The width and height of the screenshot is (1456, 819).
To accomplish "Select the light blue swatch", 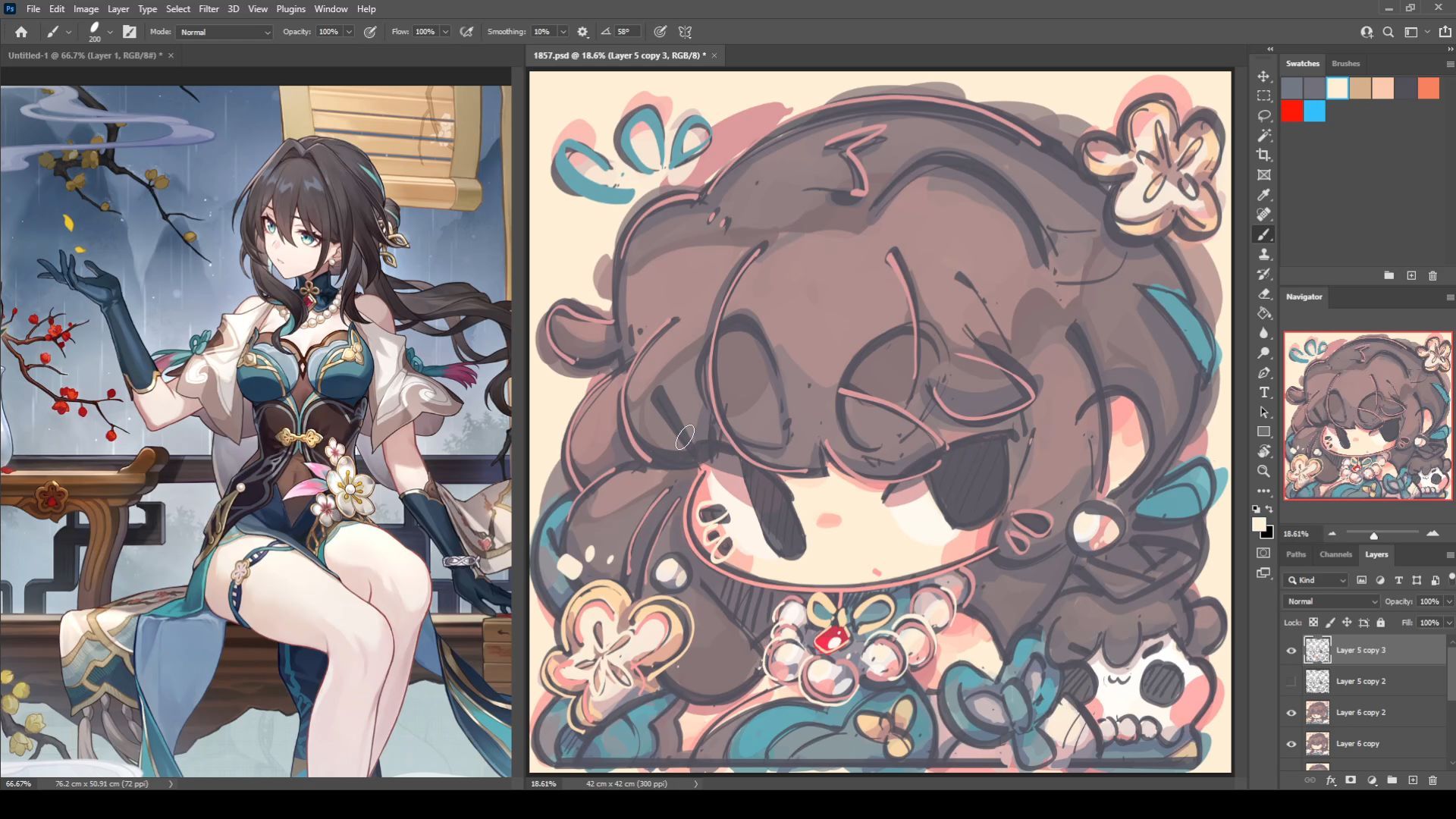I will click(1315, 111).
